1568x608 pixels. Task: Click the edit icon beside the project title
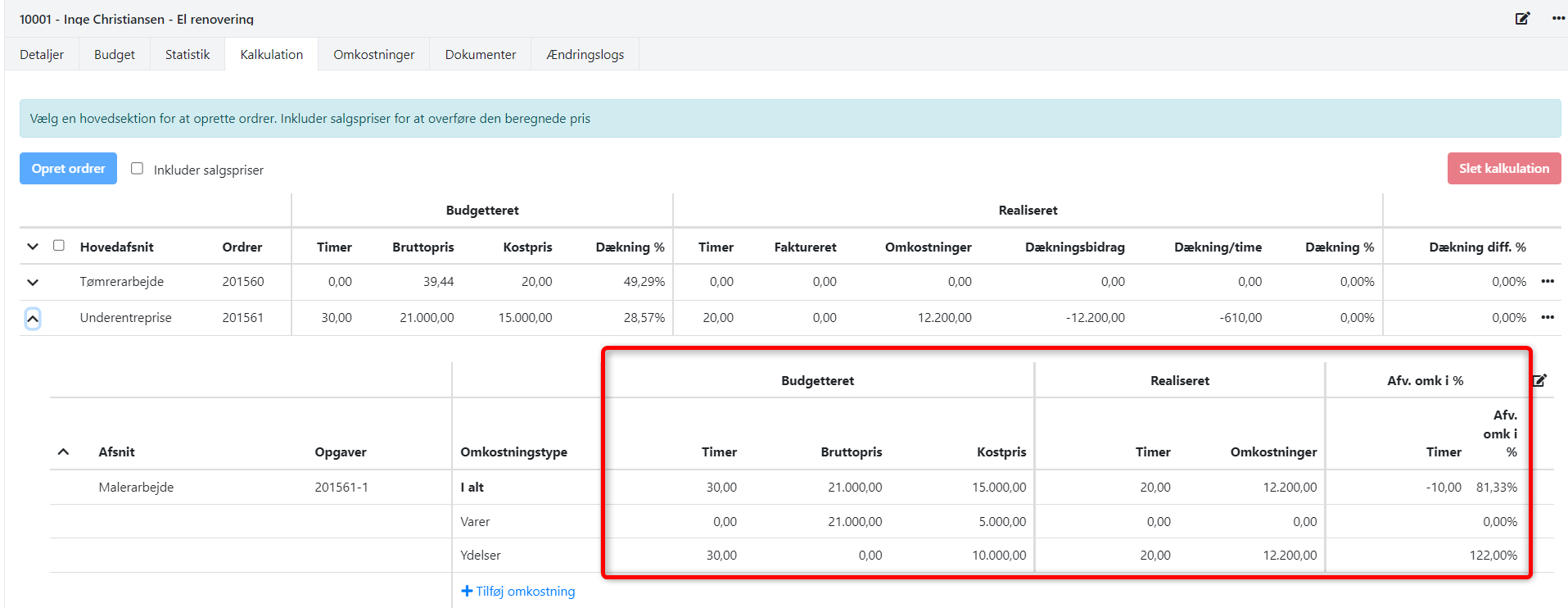coord(1522,18)
